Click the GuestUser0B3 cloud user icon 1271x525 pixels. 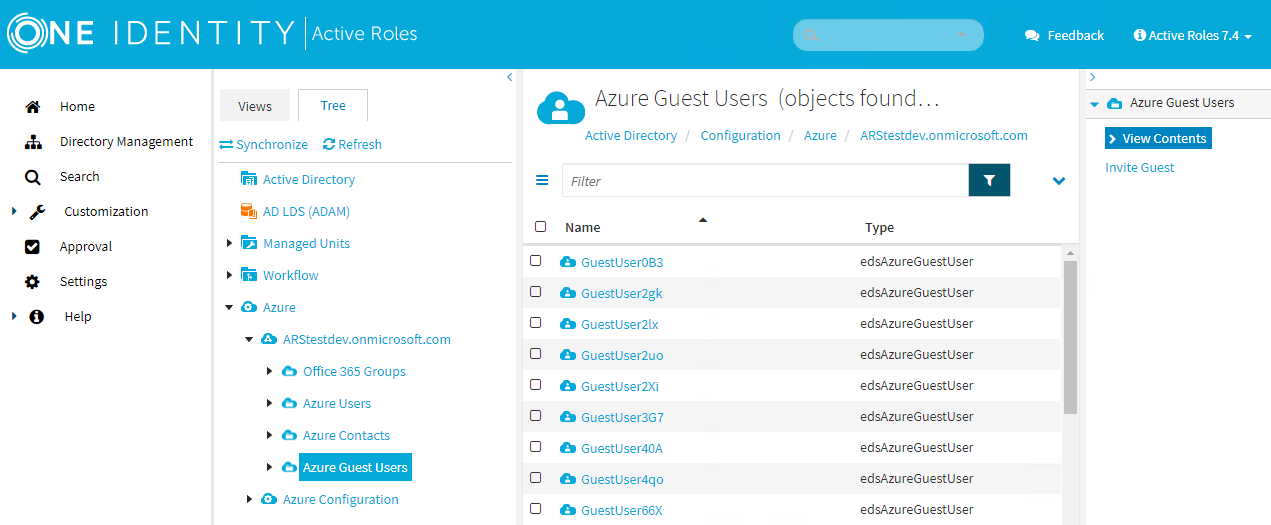click(568, 262)
